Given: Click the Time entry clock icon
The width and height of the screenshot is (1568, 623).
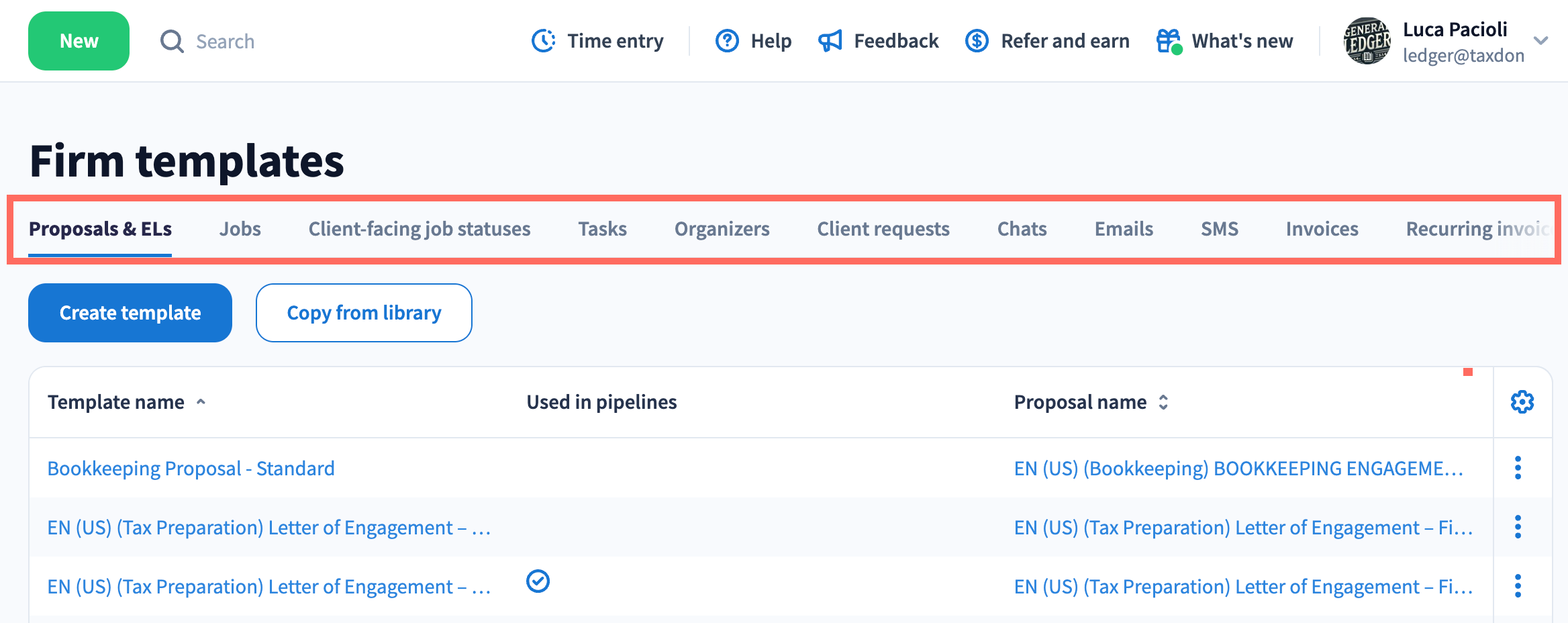Looking at the screenshot, I should pos(543,41).
